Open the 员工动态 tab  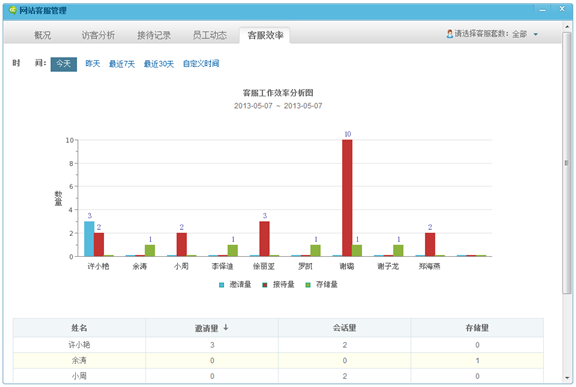tap(210, 35)
